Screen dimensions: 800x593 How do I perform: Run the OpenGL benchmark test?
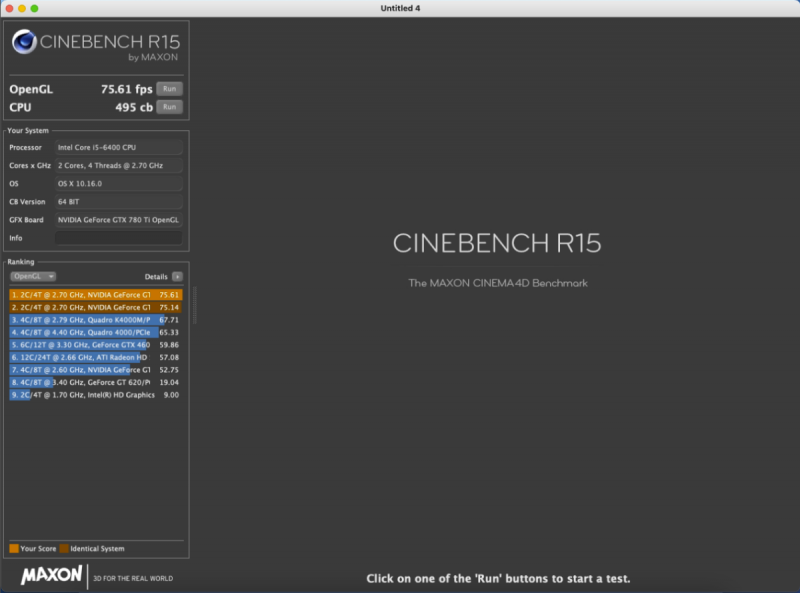point(169,88)
